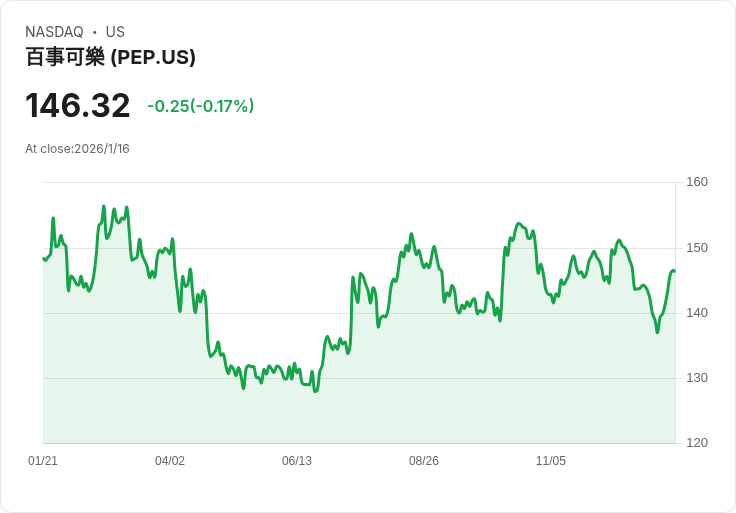The height and width of the screenshot is (513, 736).
Task: Click the highest peak of the price line
Action: pyautogui.click(x=103, y=207)
